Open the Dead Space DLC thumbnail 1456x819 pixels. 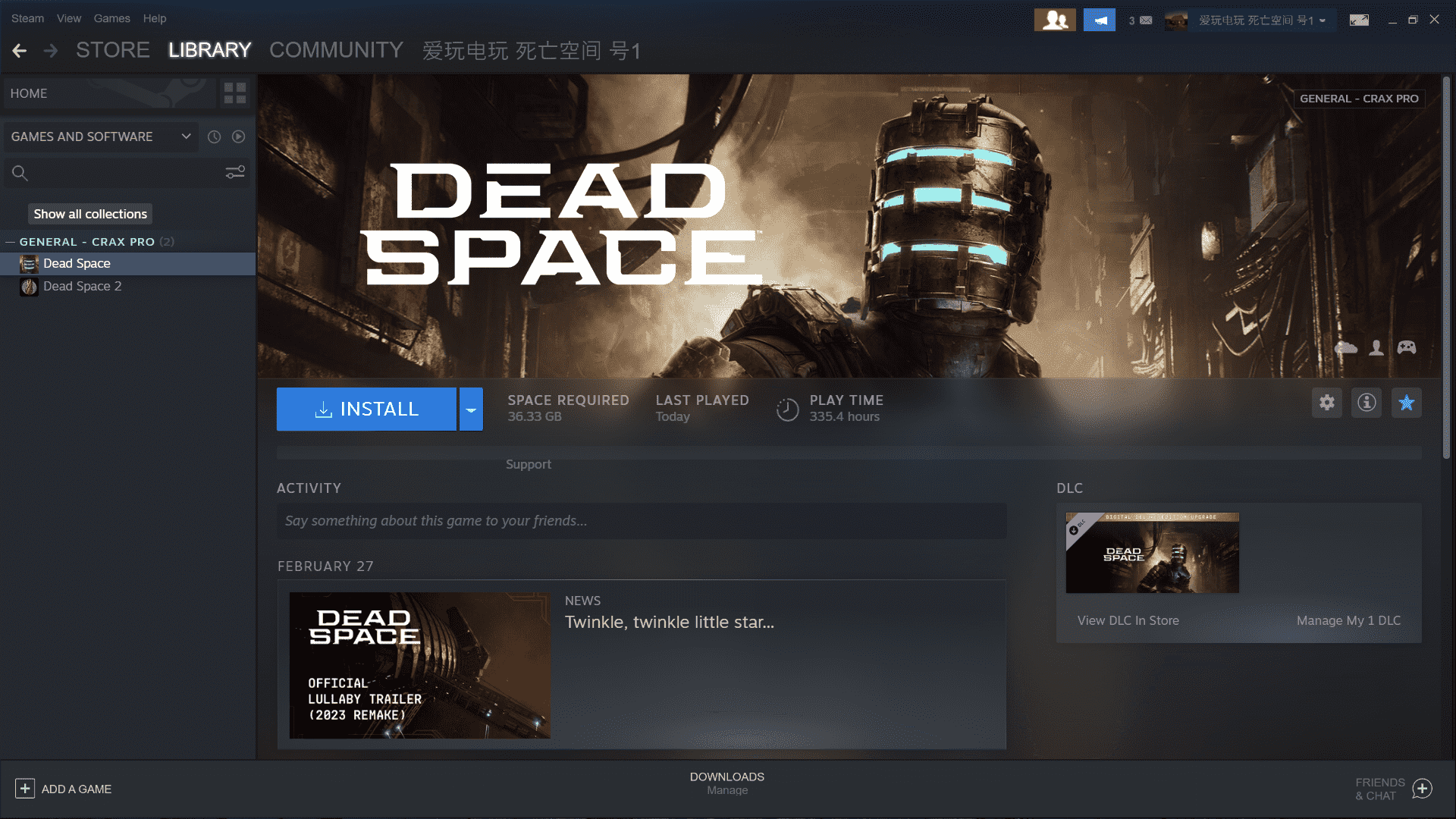tap(1152, 553)
